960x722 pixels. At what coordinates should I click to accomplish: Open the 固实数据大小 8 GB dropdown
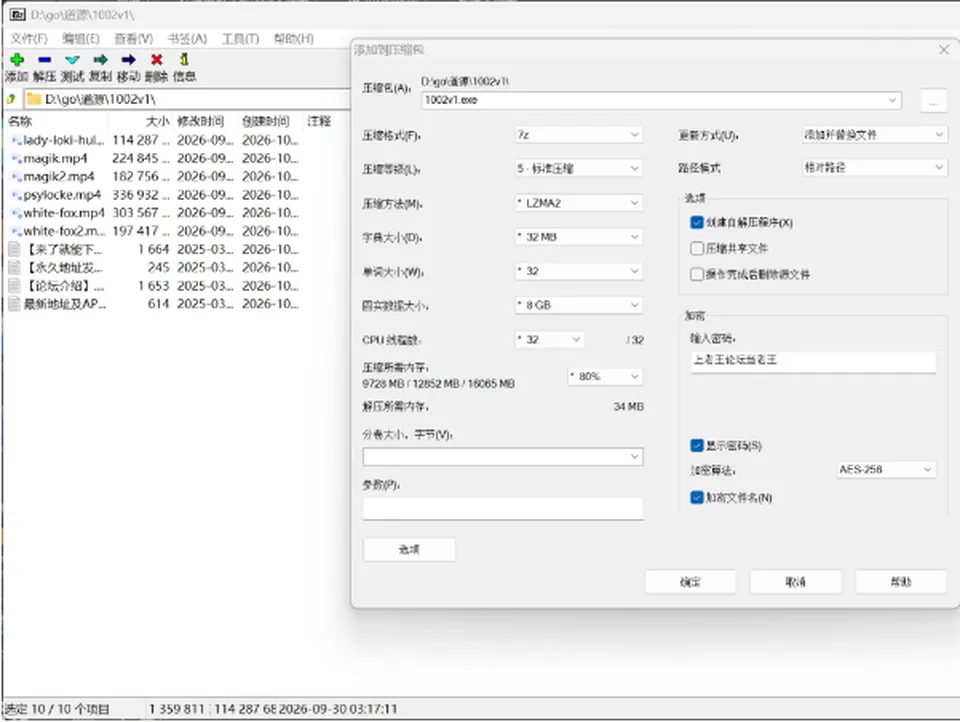pyautogui.click(x=579, y=305)
